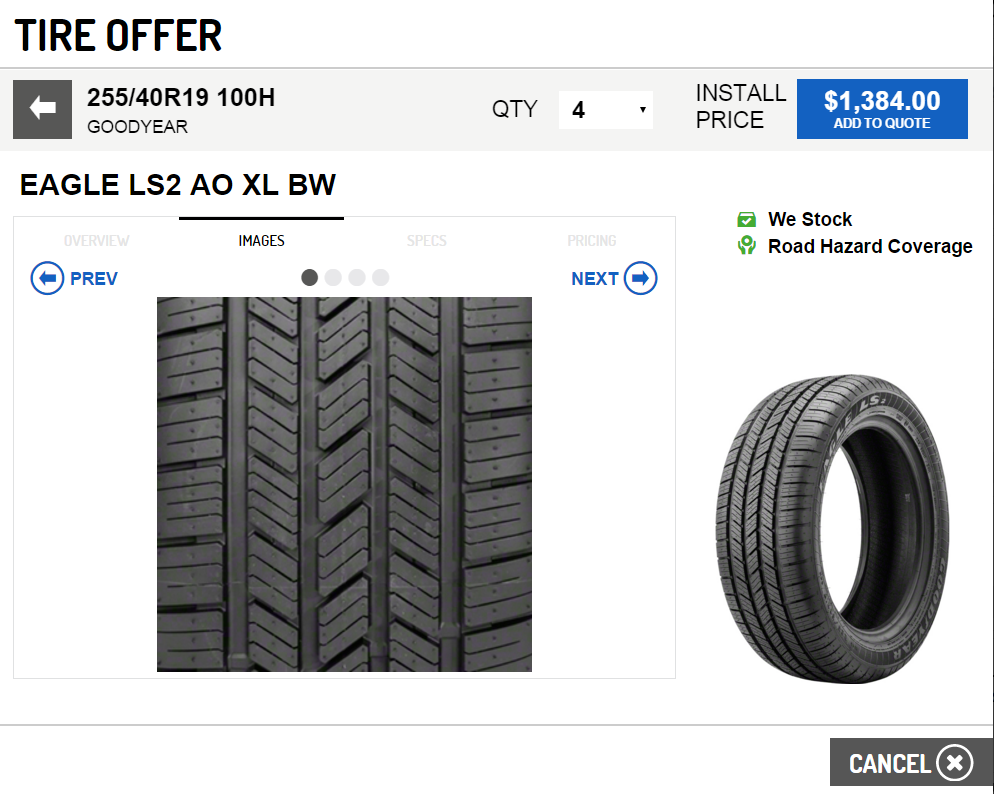This screenshot has height=794, width=994.
Task: Click the Road Hazard Coverage text
Action: click(870, 246)
